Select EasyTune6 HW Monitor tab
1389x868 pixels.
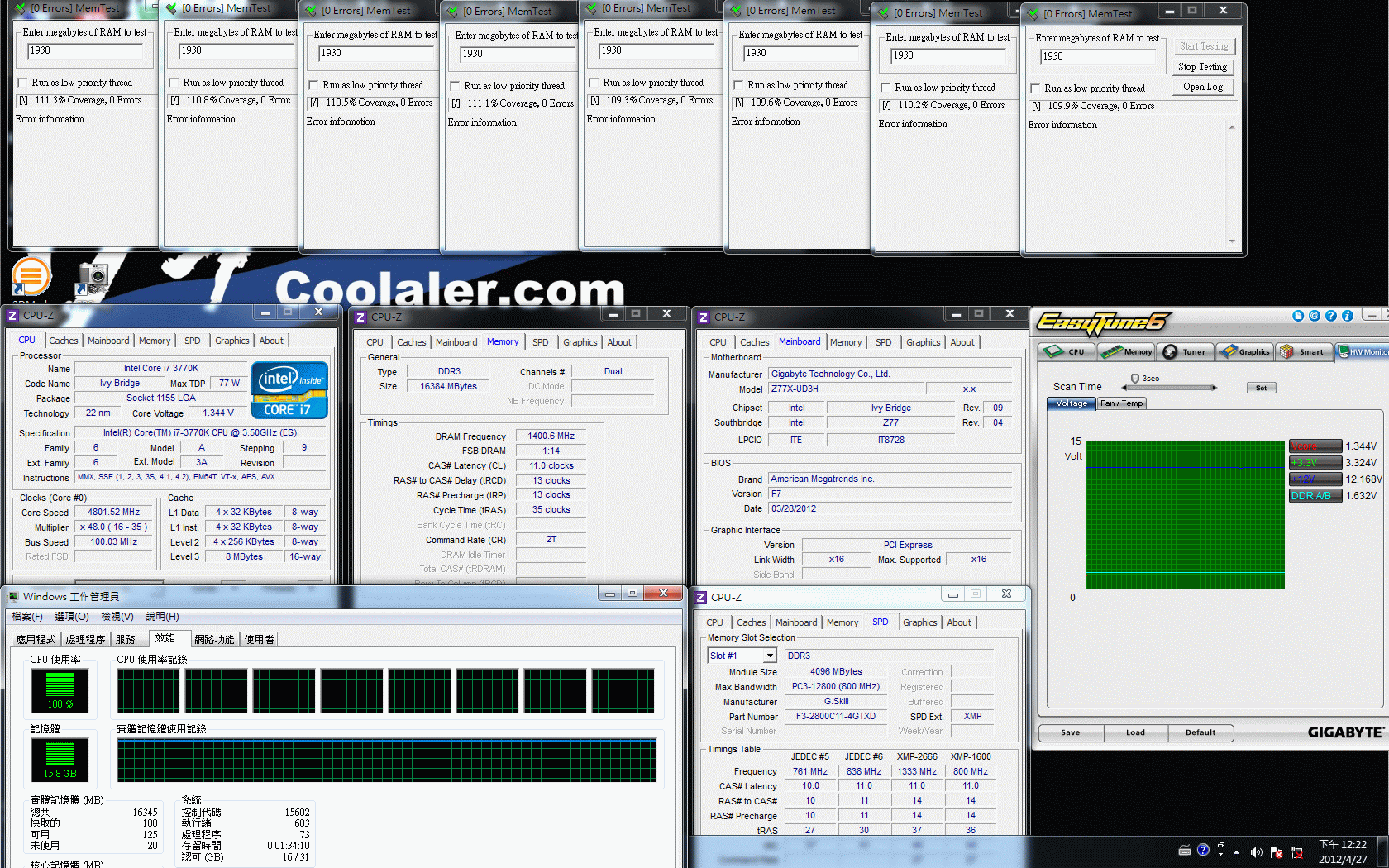pos(1363,351)
